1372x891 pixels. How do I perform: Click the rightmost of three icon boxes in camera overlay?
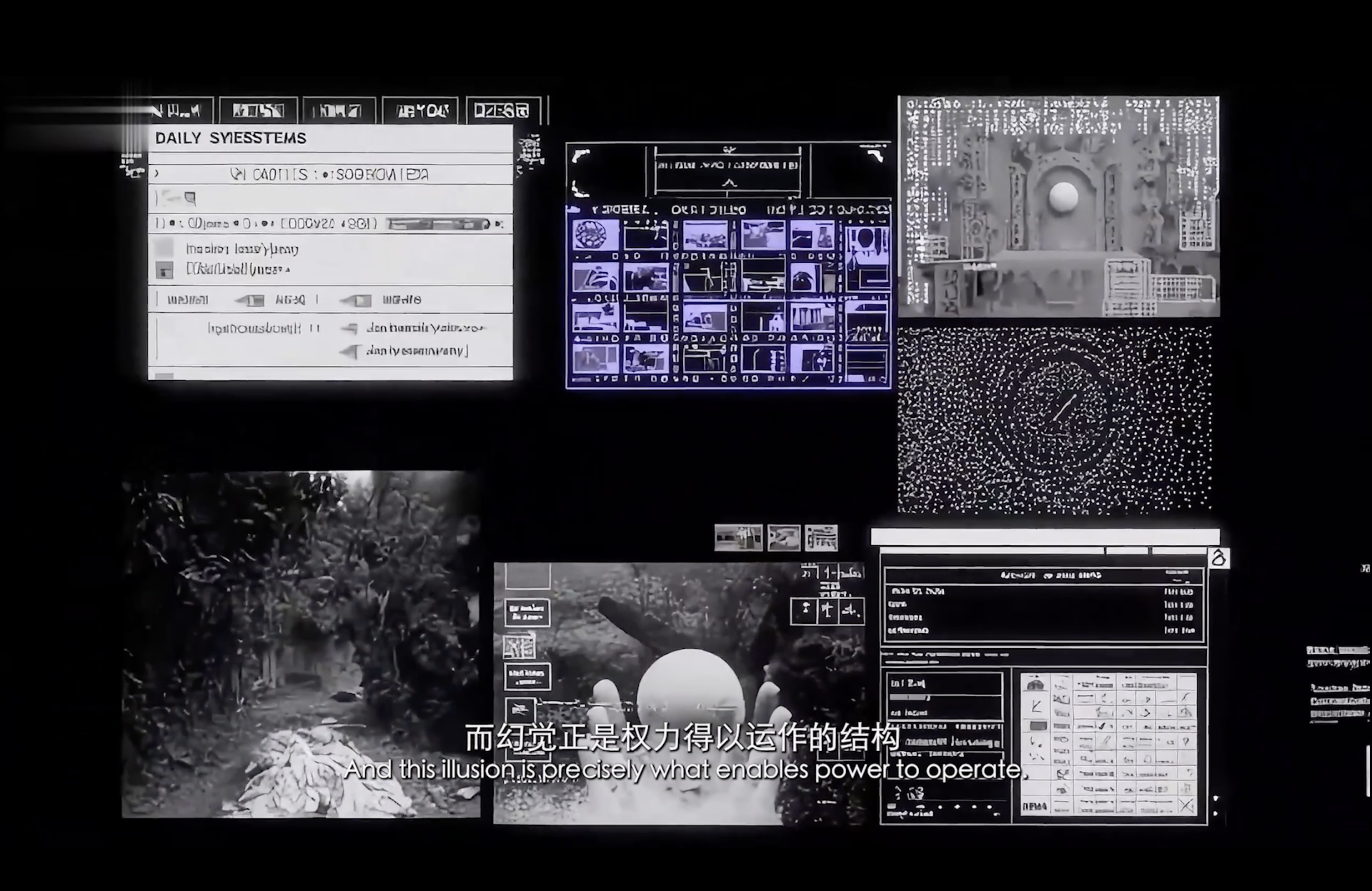[x=852, y=611]
